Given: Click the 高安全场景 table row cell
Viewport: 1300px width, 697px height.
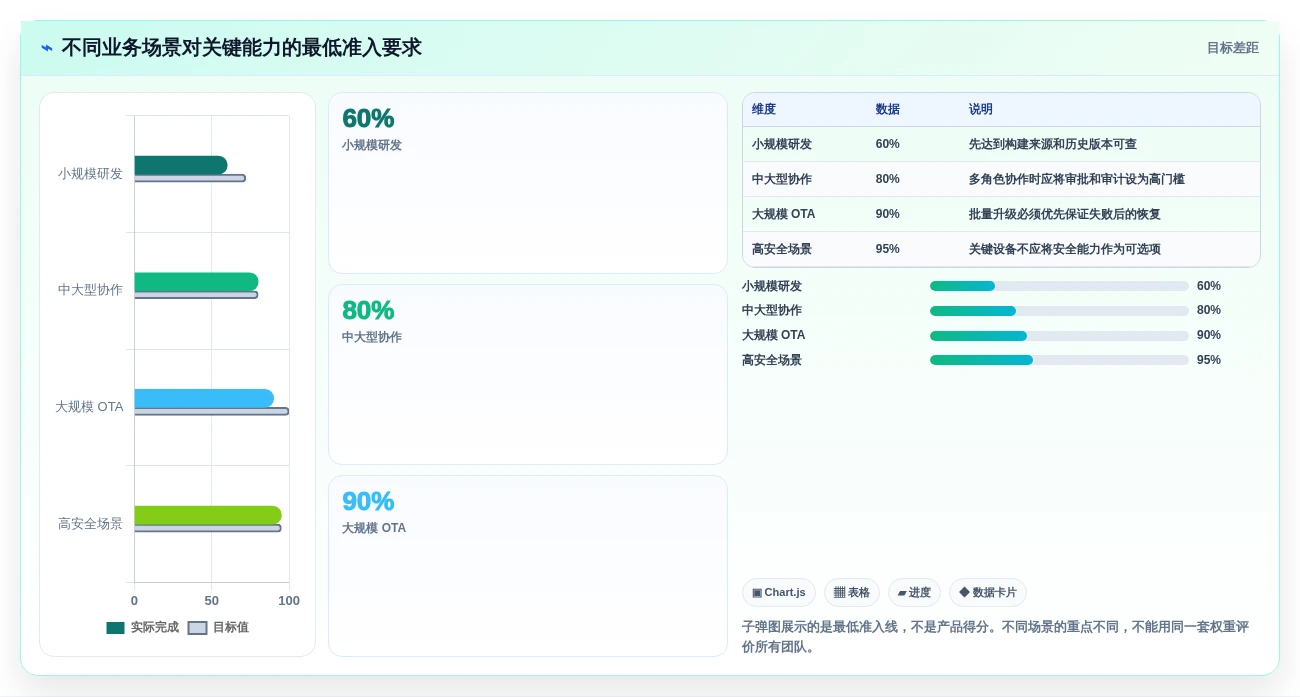Looking at the screenshot, I should tap(782, 249).
